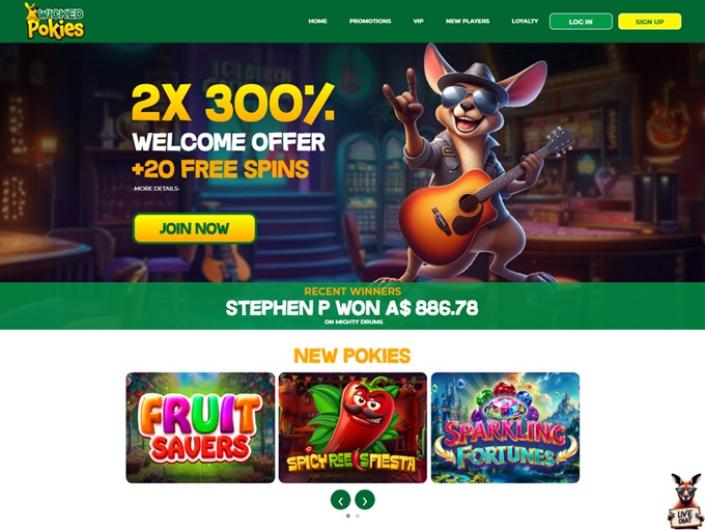The image size is (705, 530).
Task: Open the kangaroo Live Chat icon
Action: pos(686,500)
